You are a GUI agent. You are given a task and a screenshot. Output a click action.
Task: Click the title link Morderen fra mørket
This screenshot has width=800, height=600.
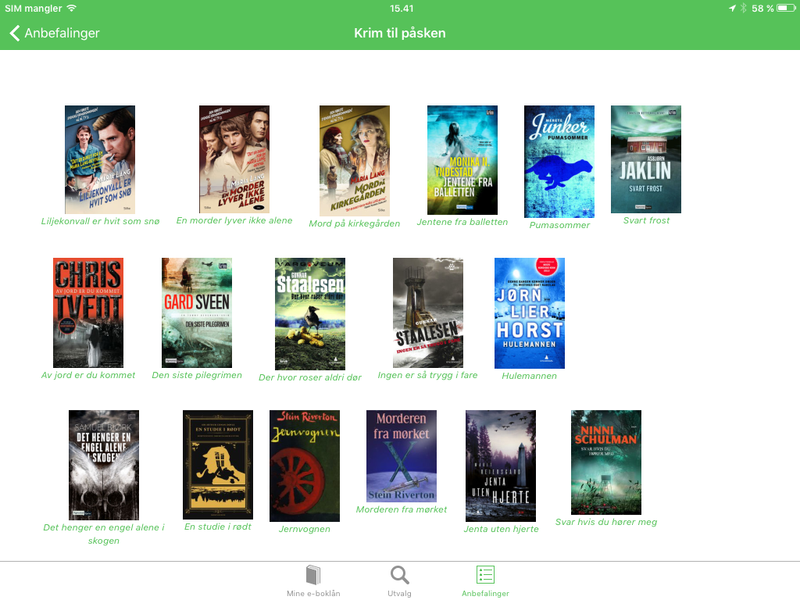click(402, 510)
